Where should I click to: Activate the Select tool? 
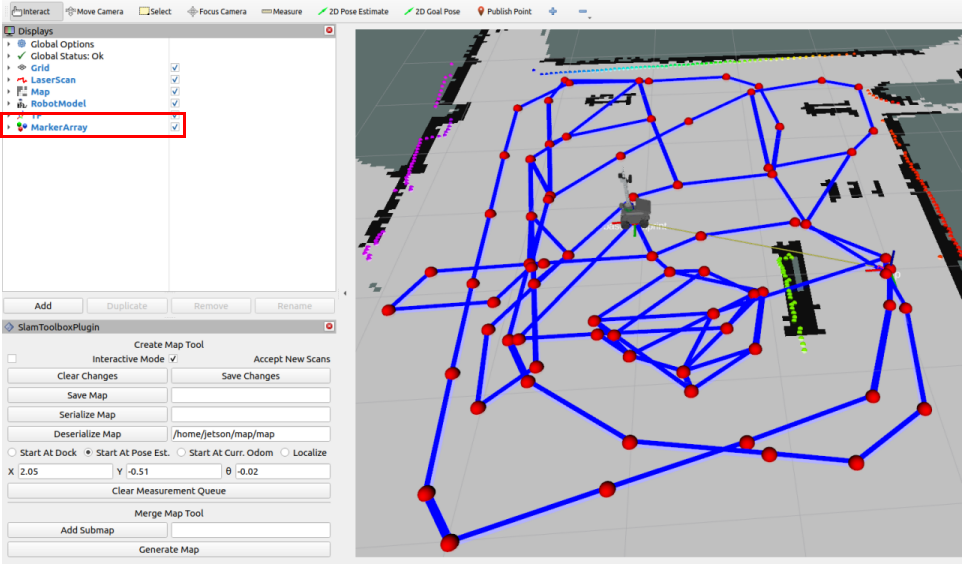coord(155,11)
